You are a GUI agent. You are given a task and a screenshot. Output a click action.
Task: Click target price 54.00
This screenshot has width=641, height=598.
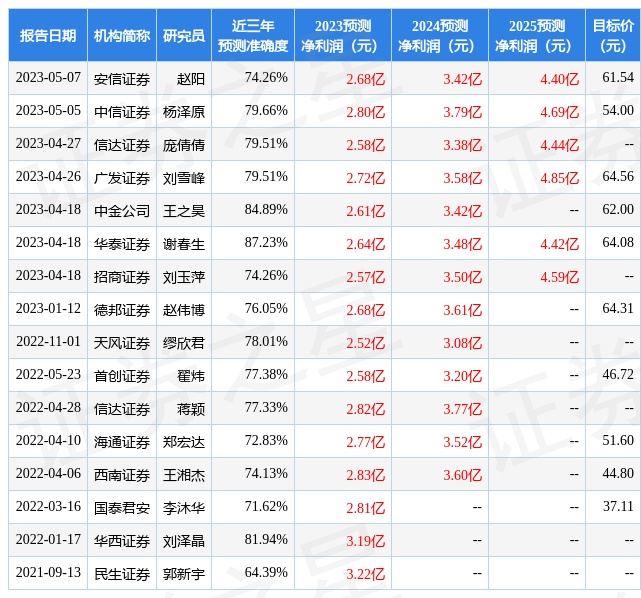click(x=618, y=111)
